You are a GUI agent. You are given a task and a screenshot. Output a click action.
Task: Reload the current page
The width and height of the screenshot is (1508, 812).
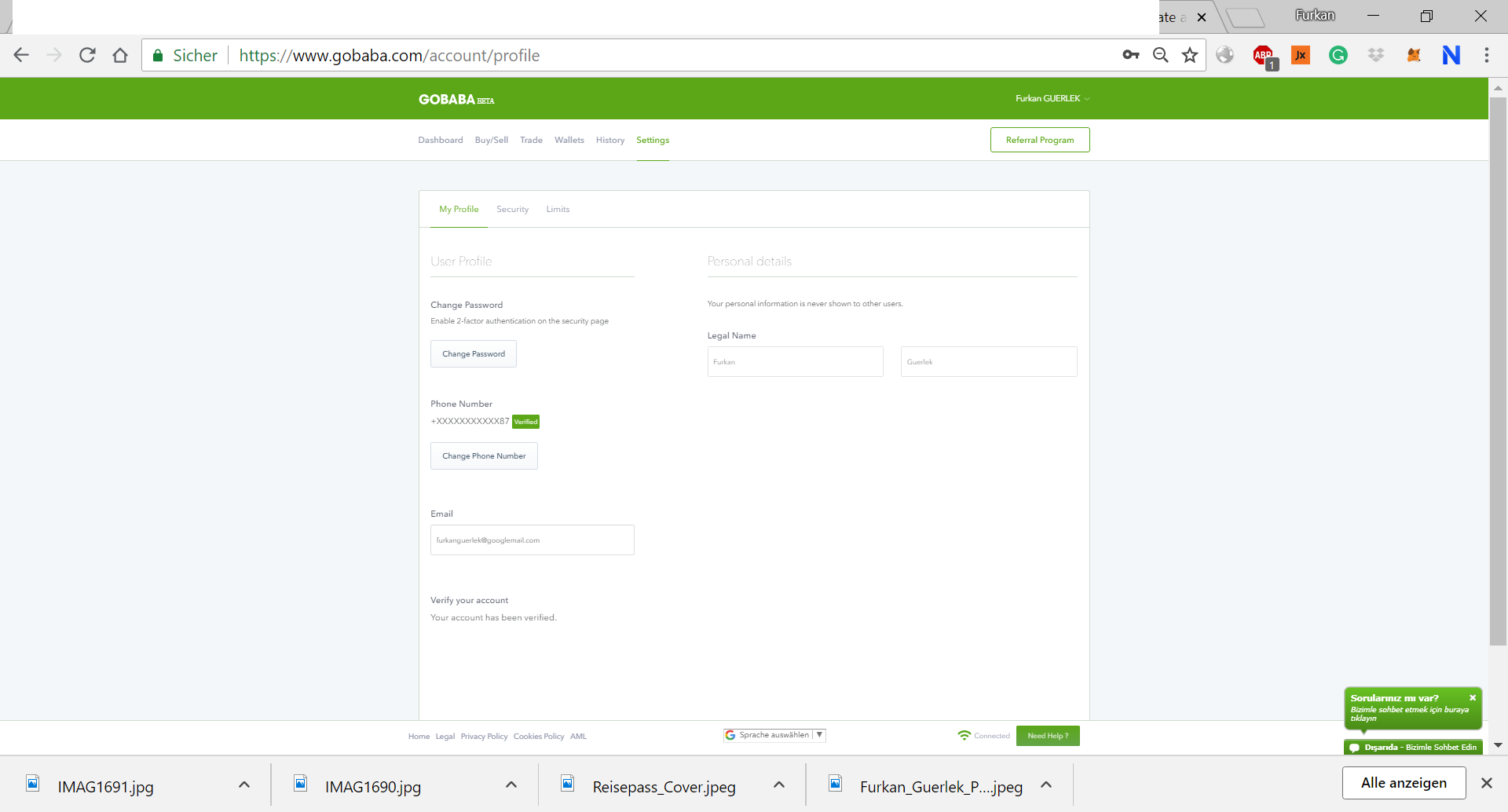point(87,55)
